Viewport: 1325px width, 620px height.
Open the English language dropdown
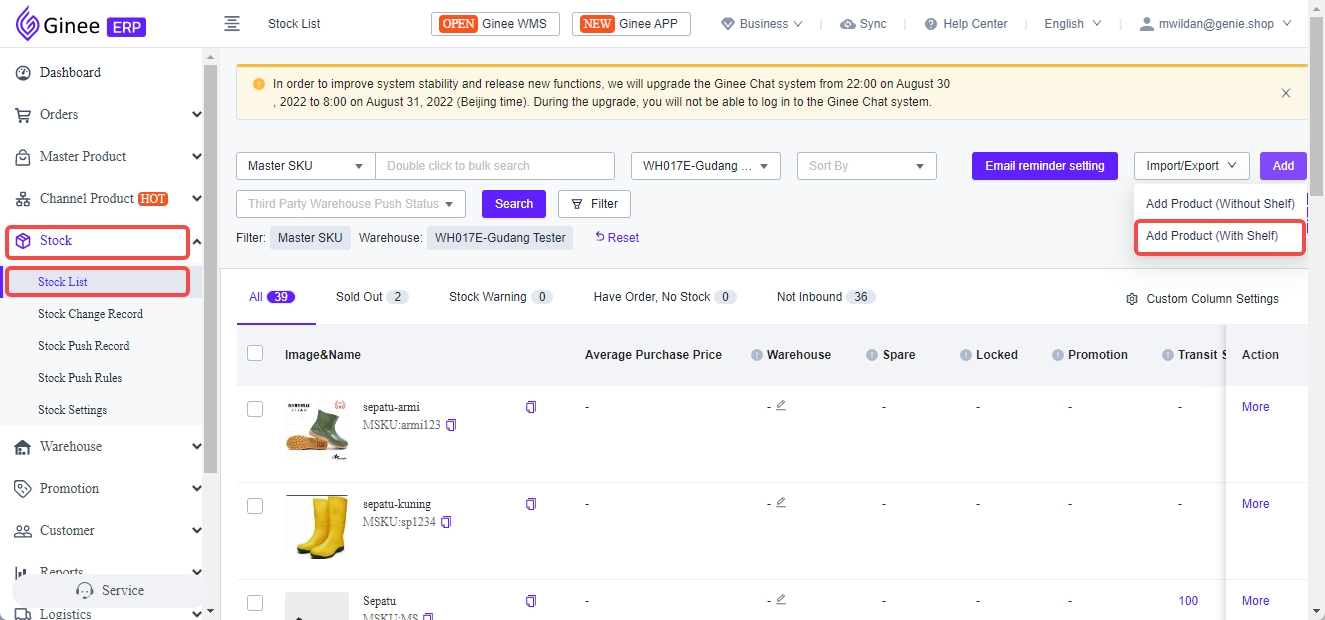(1072, 24)
